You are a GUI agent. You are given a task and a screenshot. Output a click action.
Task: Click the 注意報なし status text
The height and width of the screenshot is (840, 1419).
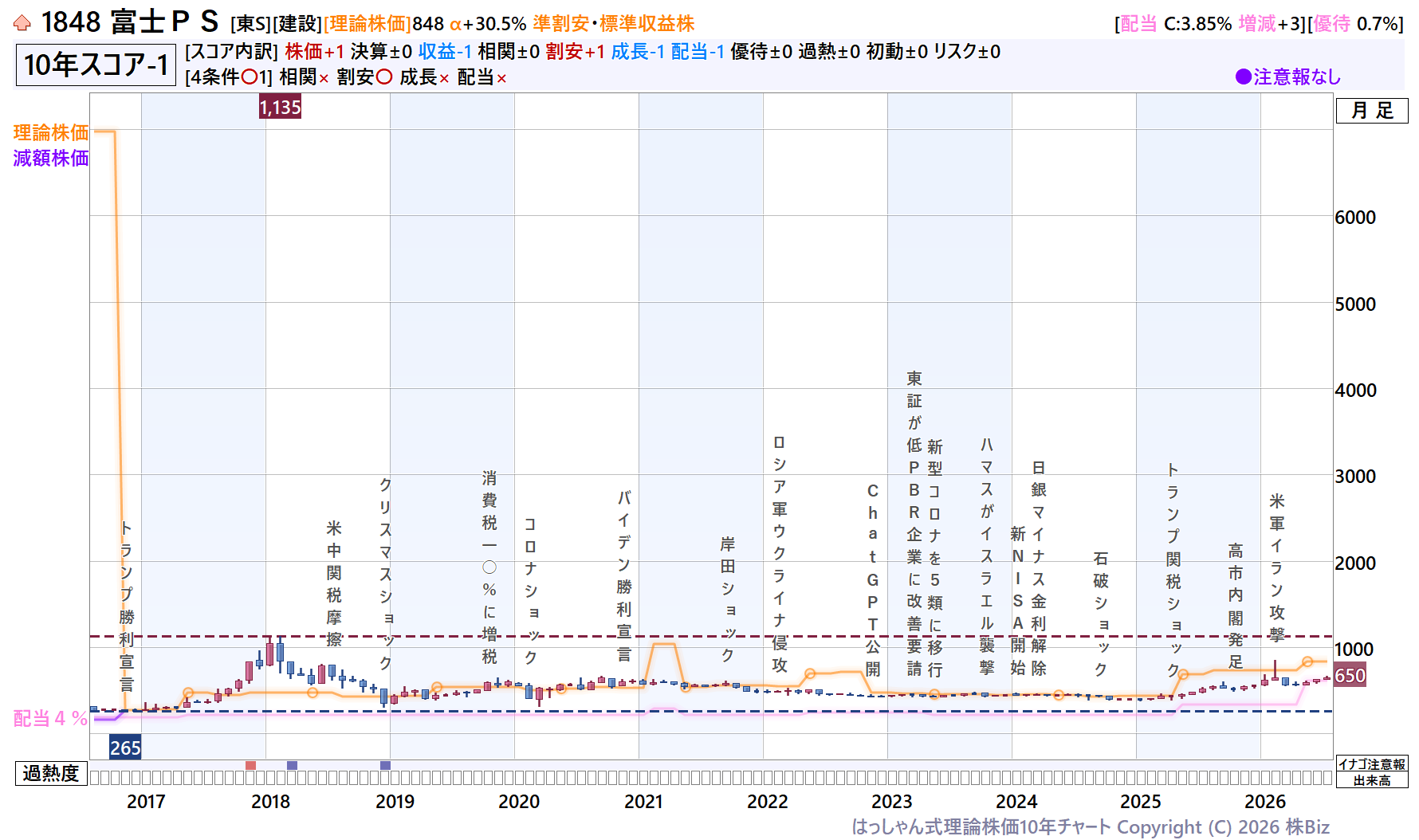point(1297,77)
